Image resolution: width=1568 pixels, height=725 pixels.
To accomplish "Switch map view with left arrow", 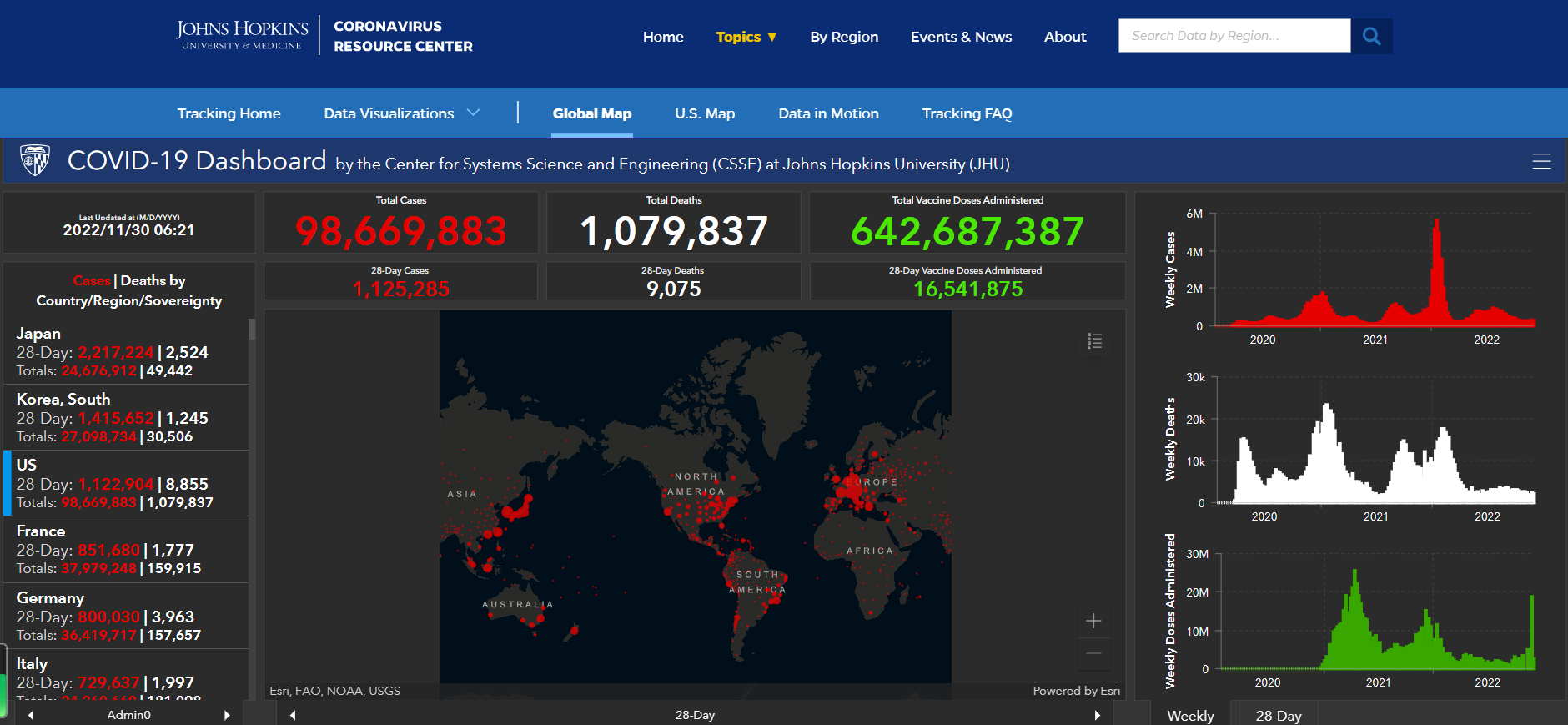I will coord(293,715).
